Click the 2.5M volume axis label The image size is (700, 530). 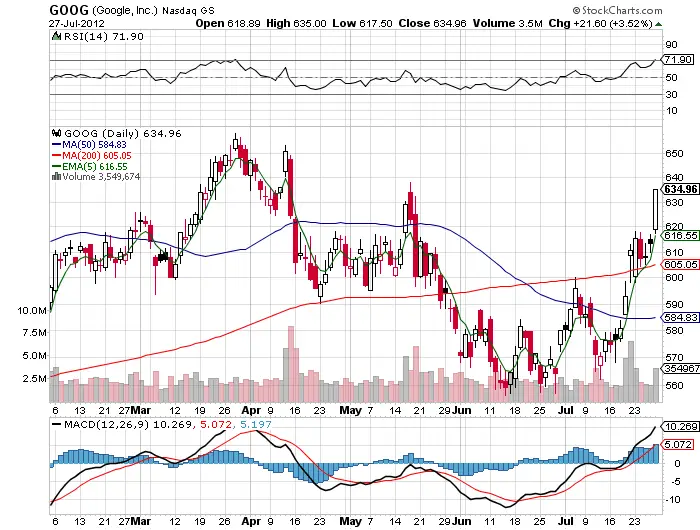point(34,378)
